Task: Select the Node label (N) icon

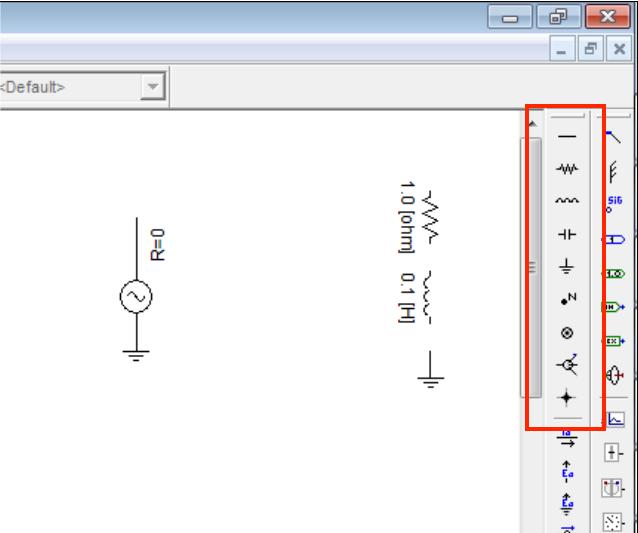Action: pos(566,298)
